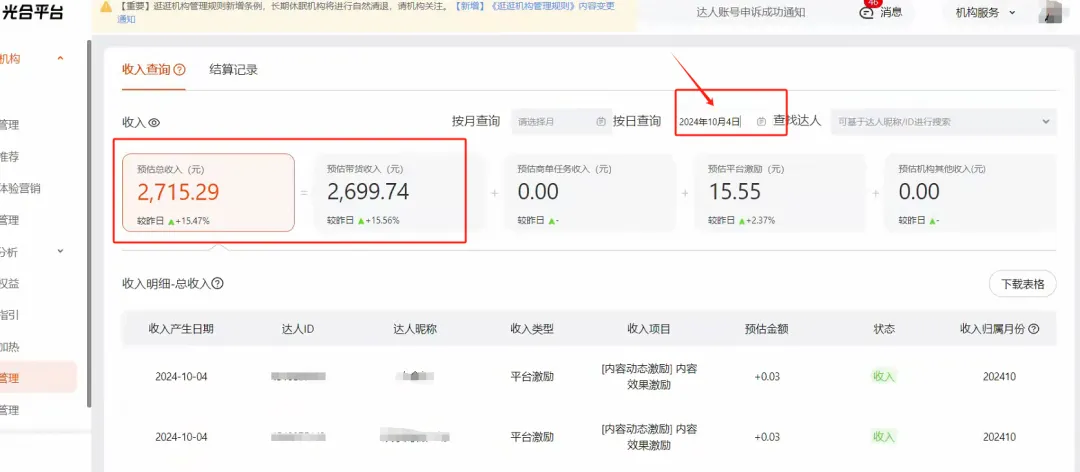Open the 机构服务 dropdown
1080x472 pixels.
coord(985,12)
